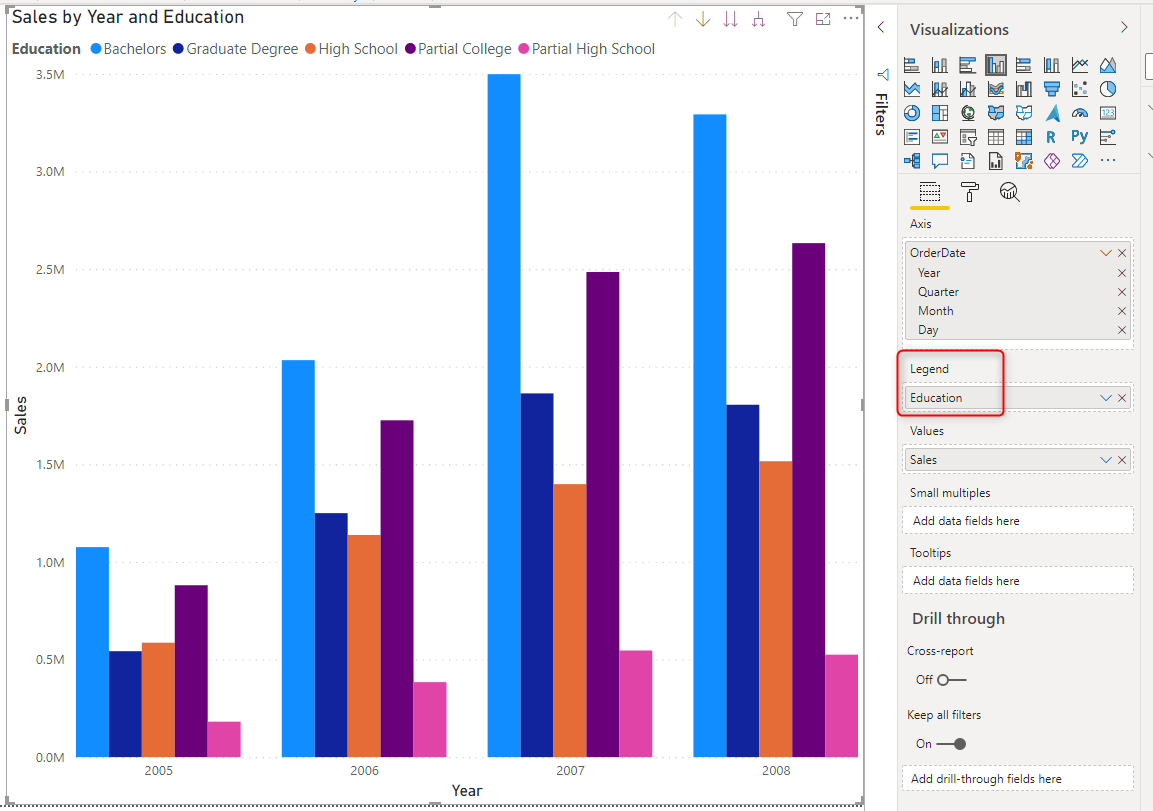This screenshot has width=1153, height=811.
Task: Select the R script visual icon
Action: (x=1051, y=137)
